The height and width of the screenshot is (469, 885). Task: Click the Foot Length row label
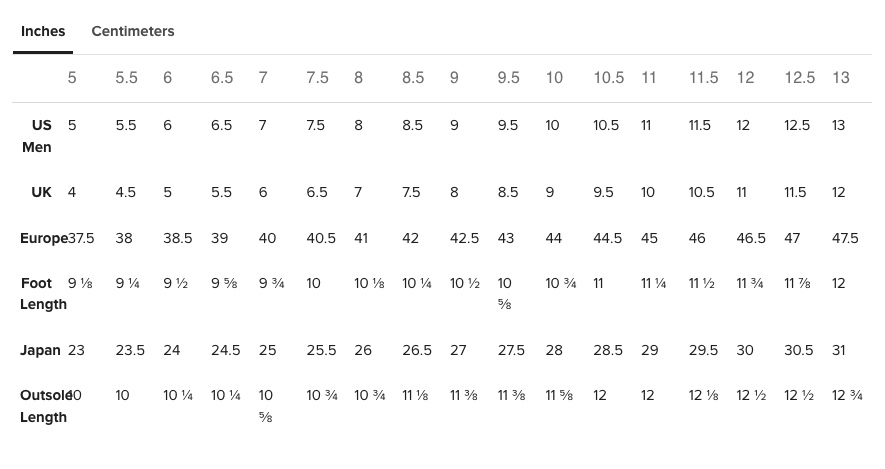pyautogui.click(x=43, y=293)
